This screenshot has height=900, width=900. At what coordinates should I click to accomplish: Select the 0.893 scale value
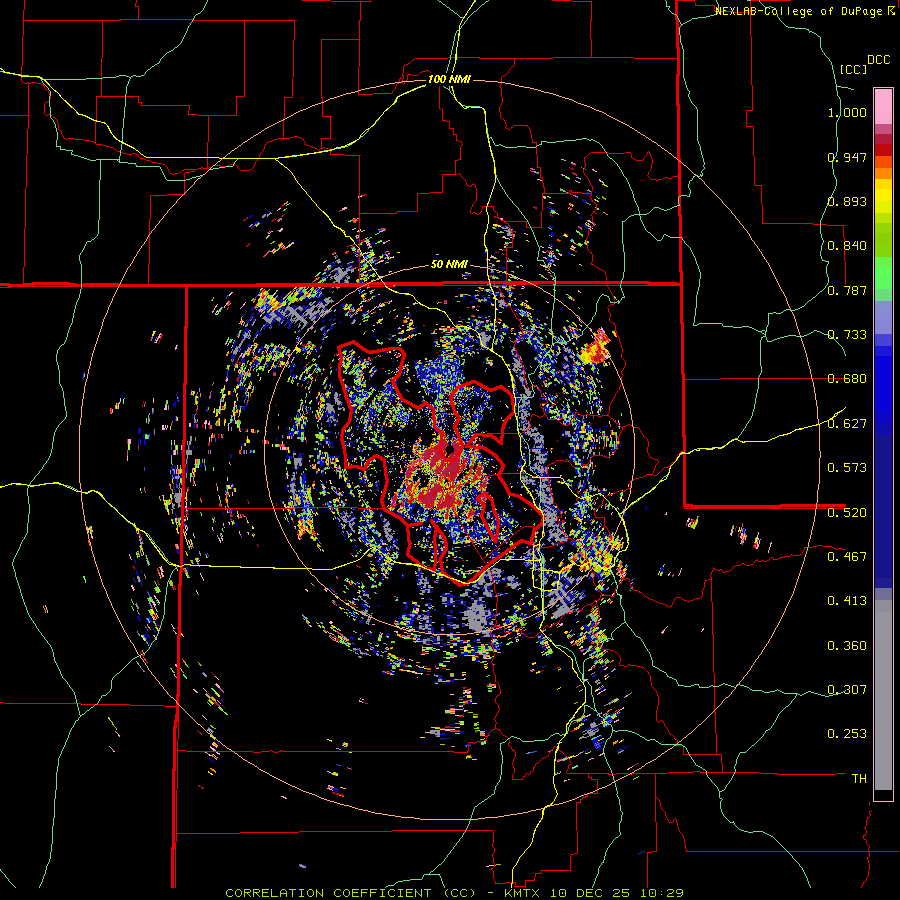coord(847,201)
